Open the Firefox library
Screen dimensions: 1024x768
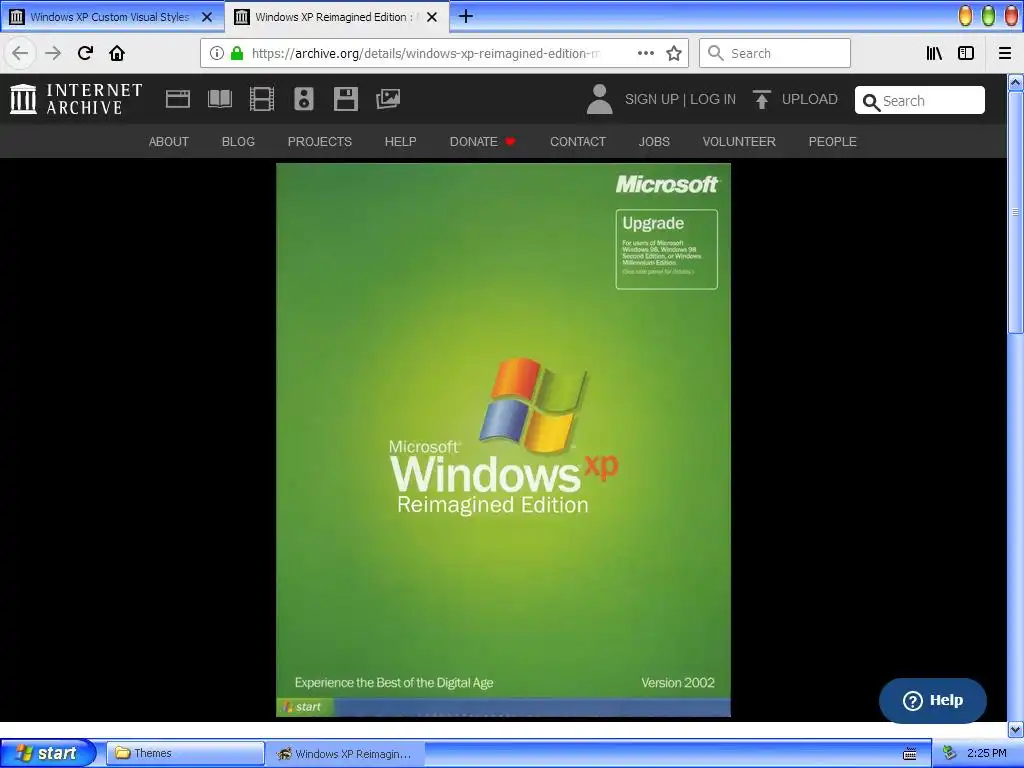pos(934,53)
